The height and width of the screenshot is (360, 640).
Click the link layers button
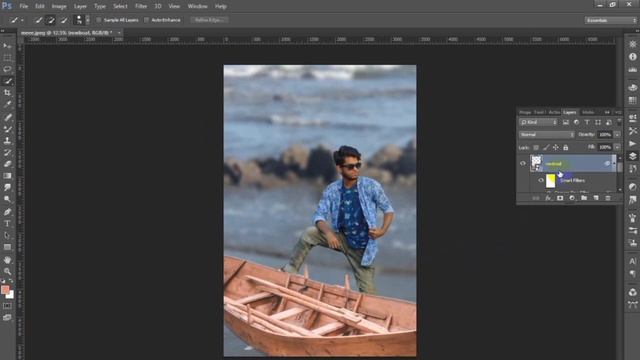(x=536, y=198)
